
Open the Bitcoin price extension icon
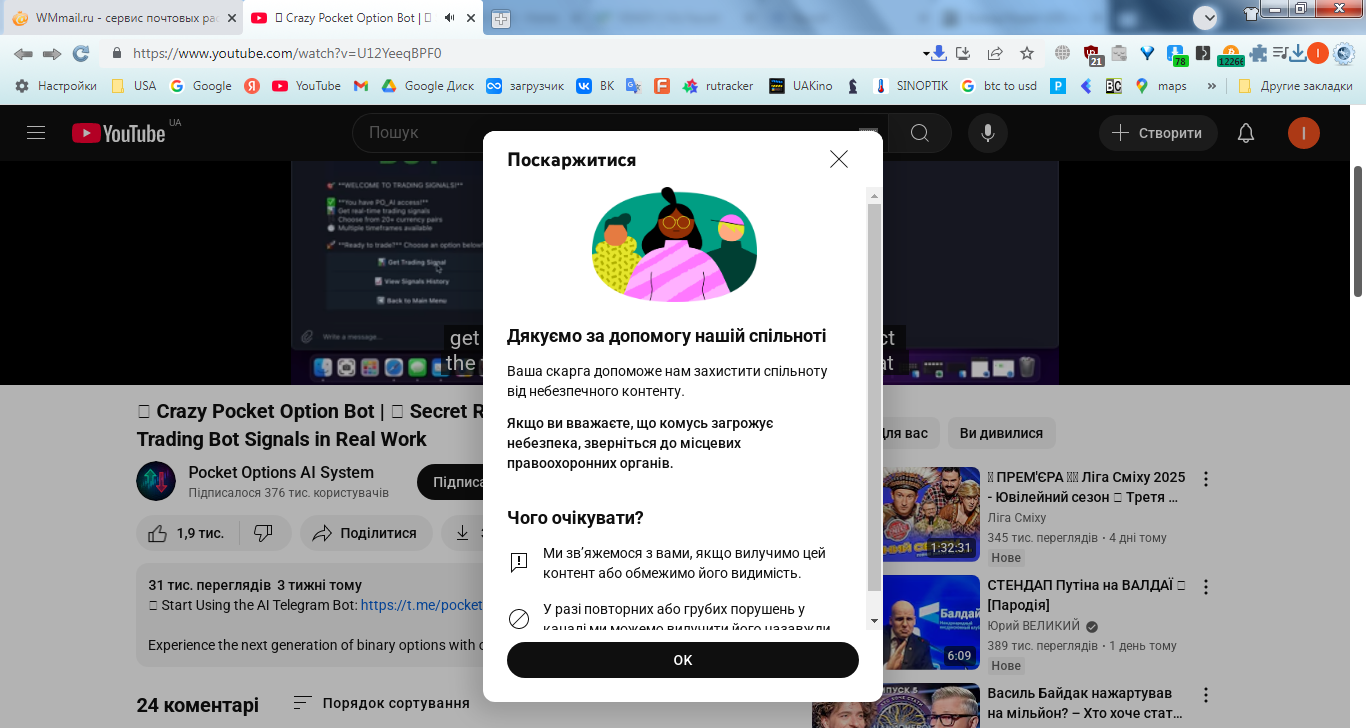(1230, 55)
